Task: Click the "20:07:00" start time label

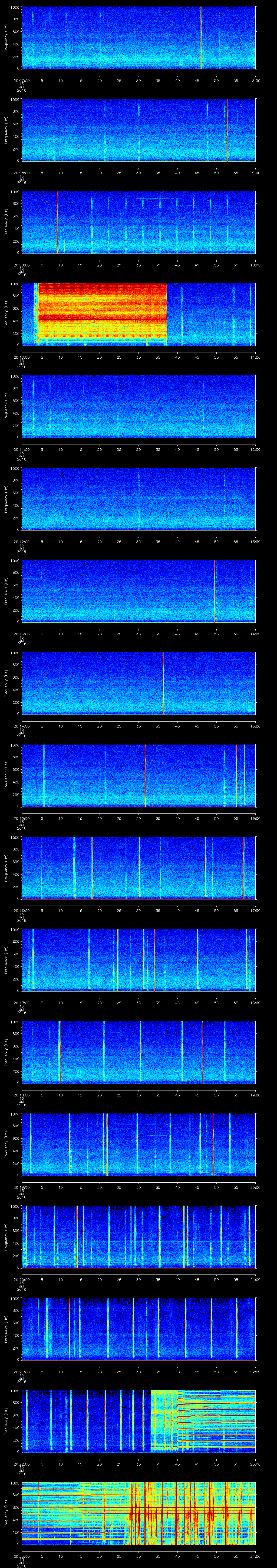Action: point(21,80)
